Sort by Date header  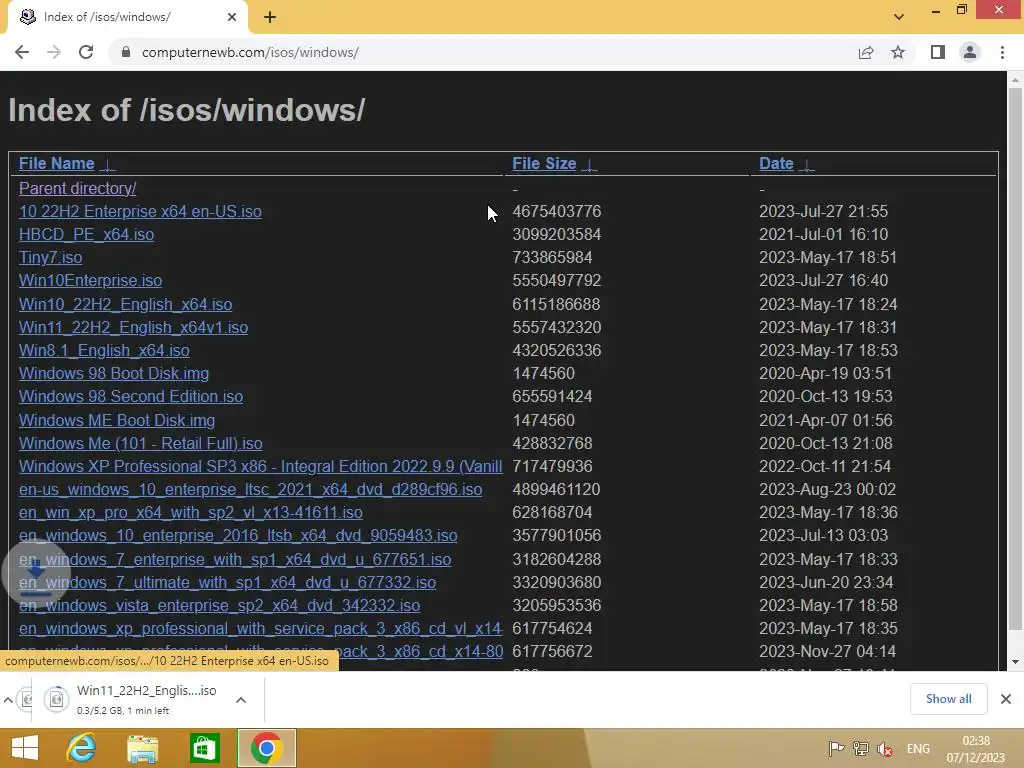(x=776, y=163)
